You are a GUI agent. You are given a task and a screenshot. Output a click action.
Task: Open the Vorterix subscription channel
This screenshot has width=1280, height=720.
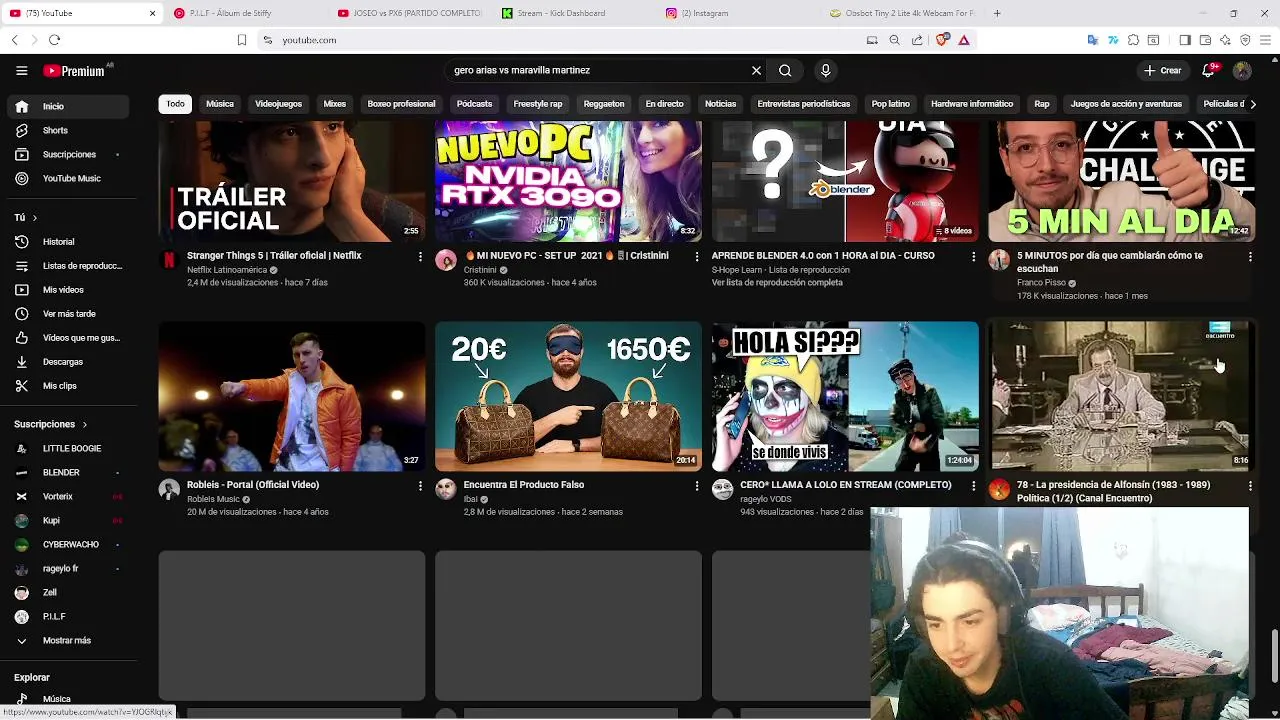66,497
